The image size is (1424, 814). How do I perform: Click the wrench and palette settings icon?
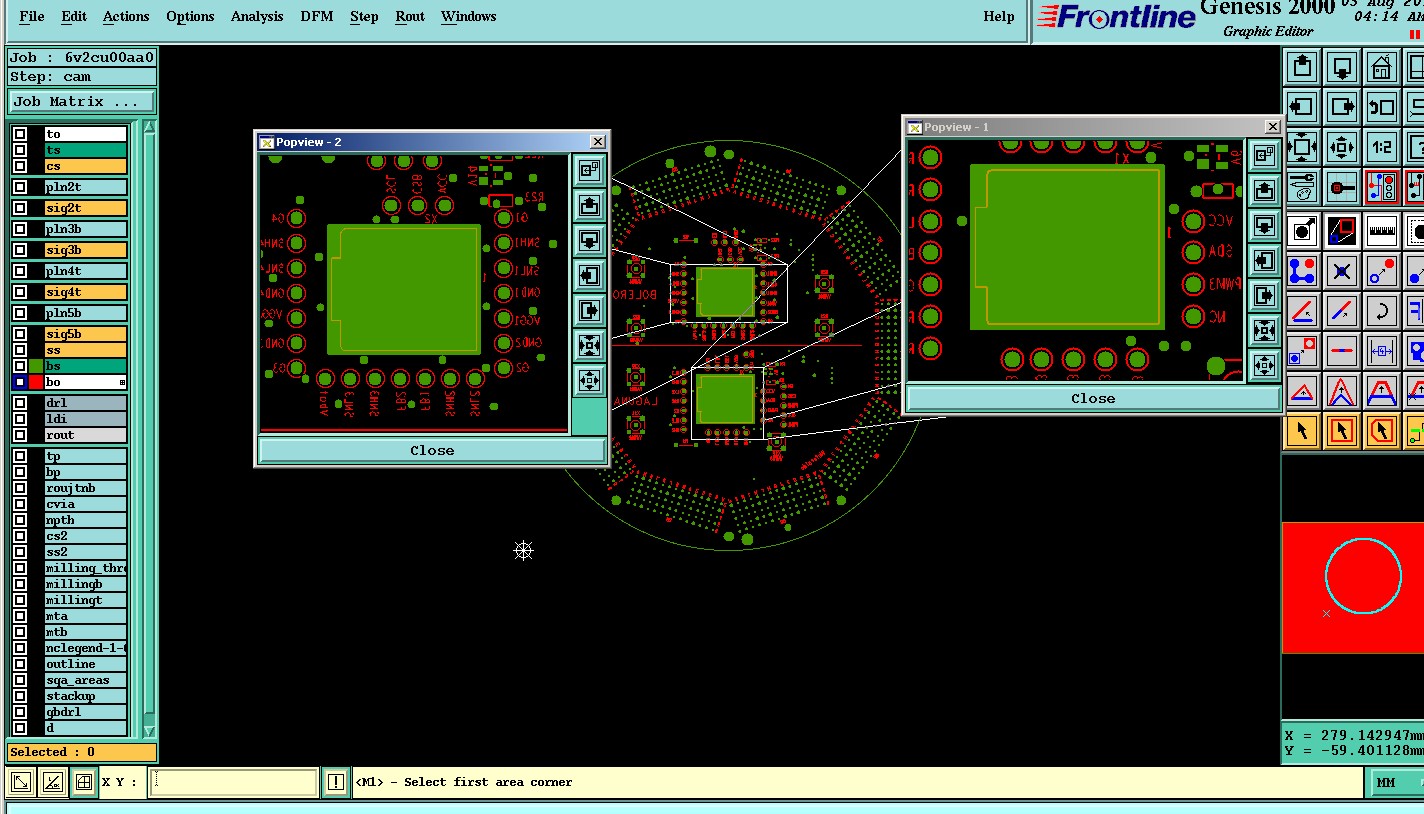1301,187
